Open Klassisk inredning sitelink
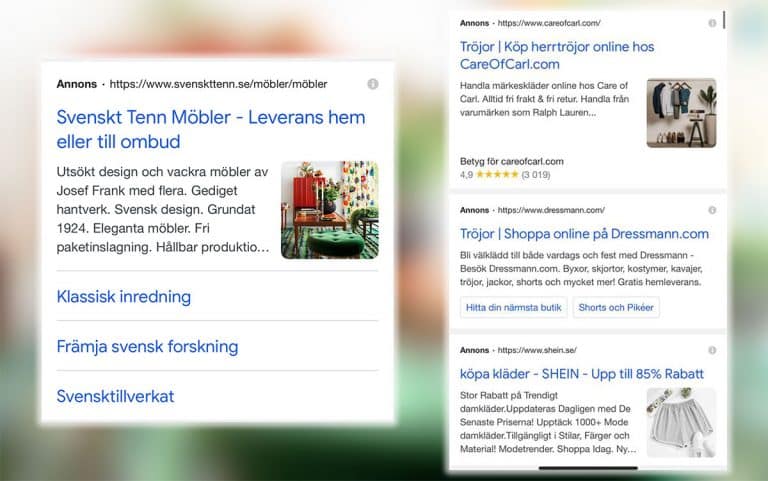 click(x=124, y=296)
